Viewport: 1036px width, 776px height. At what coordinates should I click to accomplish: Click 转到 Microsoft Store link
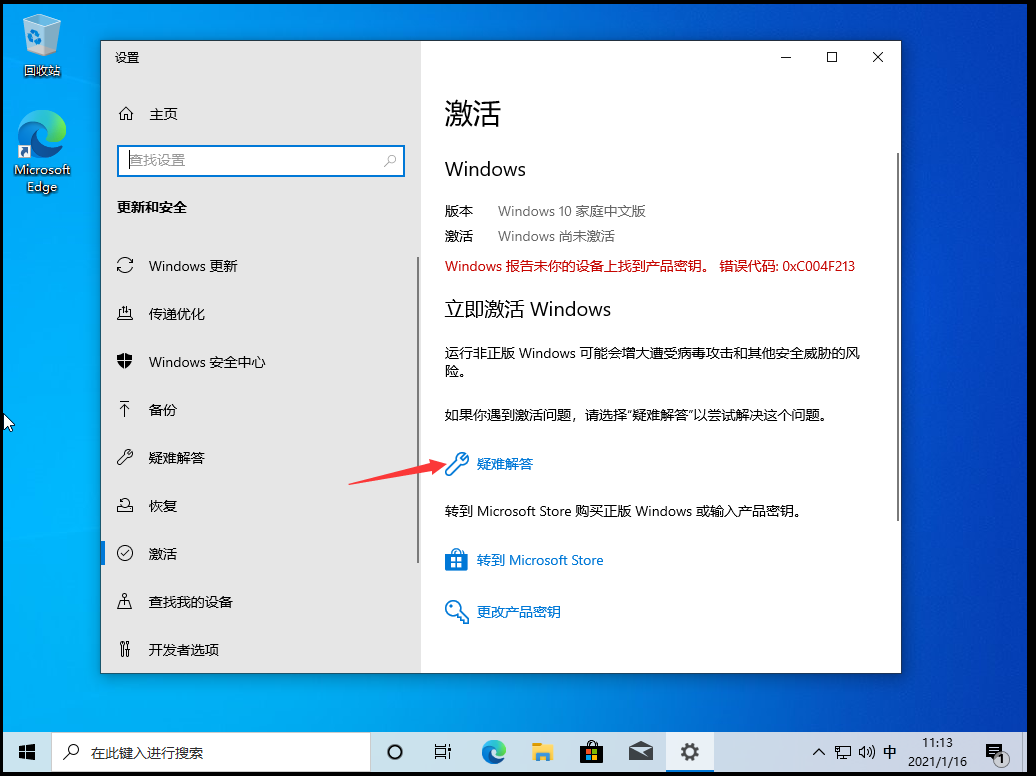[540, 560]
